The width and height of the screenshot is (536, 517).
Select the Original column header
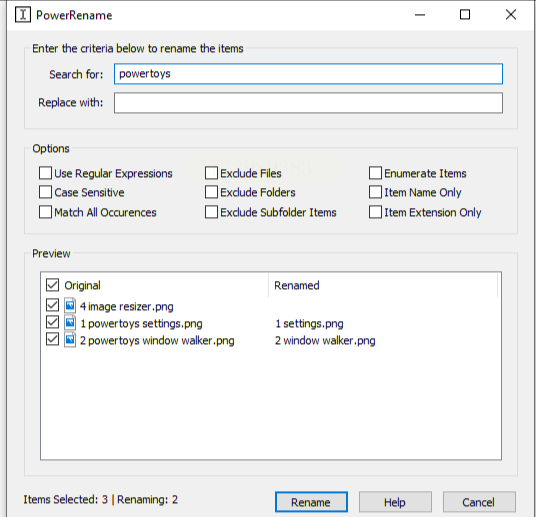tap(82, 286)
